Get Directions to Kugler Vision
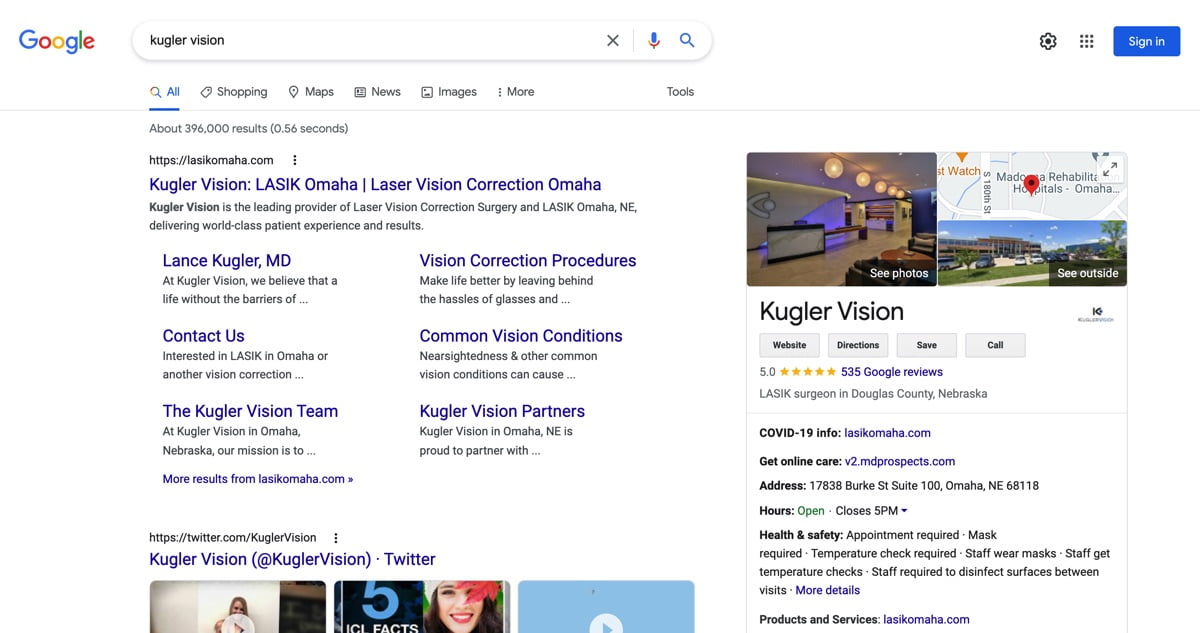The width and height of the screenshot is (1200, 633). tap(858, 345)
